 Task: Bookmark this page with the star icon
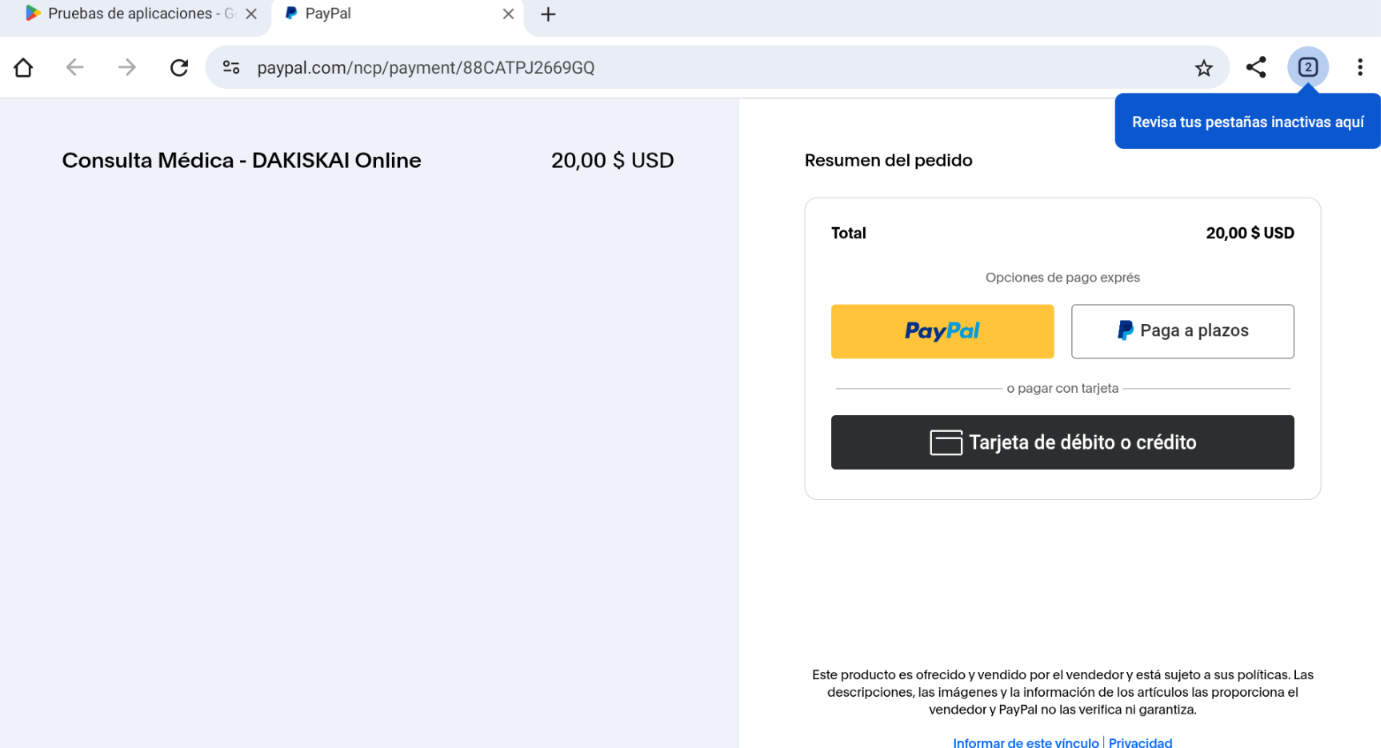[1204, 68]
